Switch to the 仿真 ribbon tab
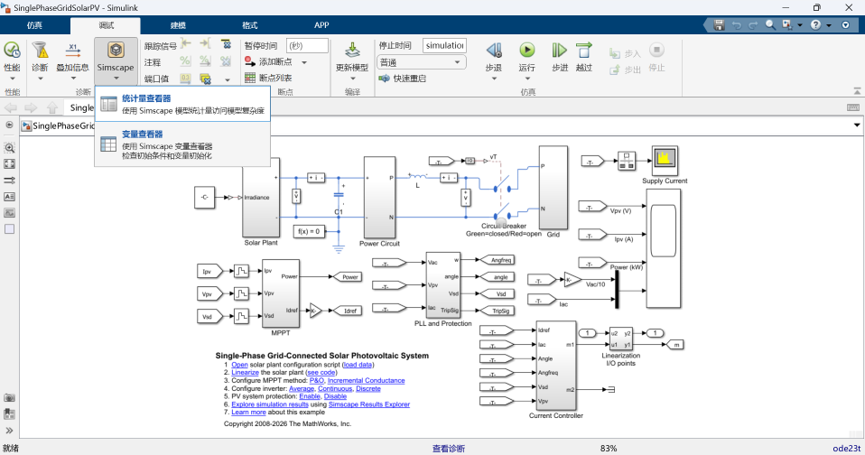The height and width of the screenshot is (455, 865). (x=34, y=25)
